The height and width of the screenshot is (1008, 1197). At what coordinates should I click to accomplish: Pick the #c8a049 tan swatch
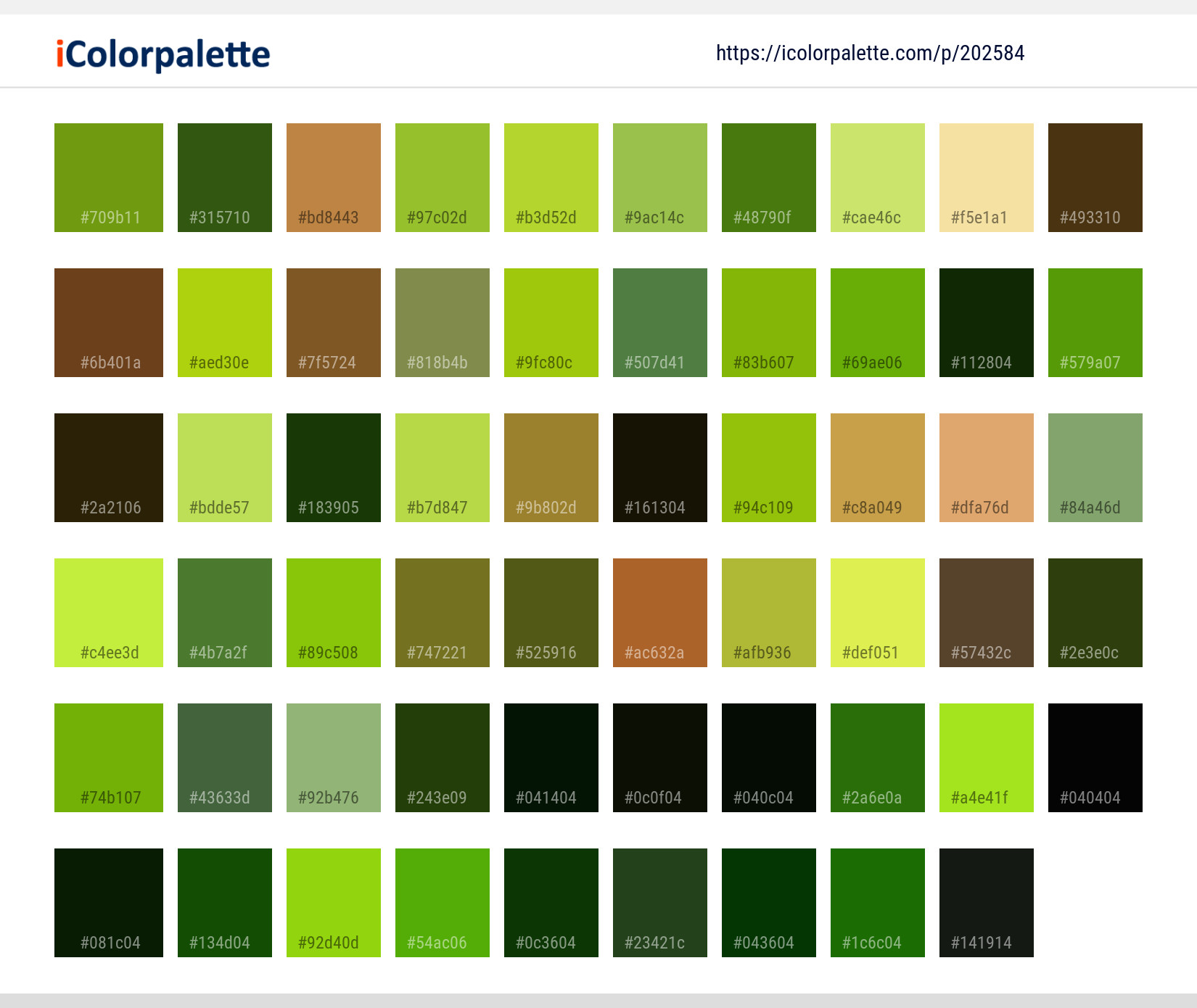878,468
